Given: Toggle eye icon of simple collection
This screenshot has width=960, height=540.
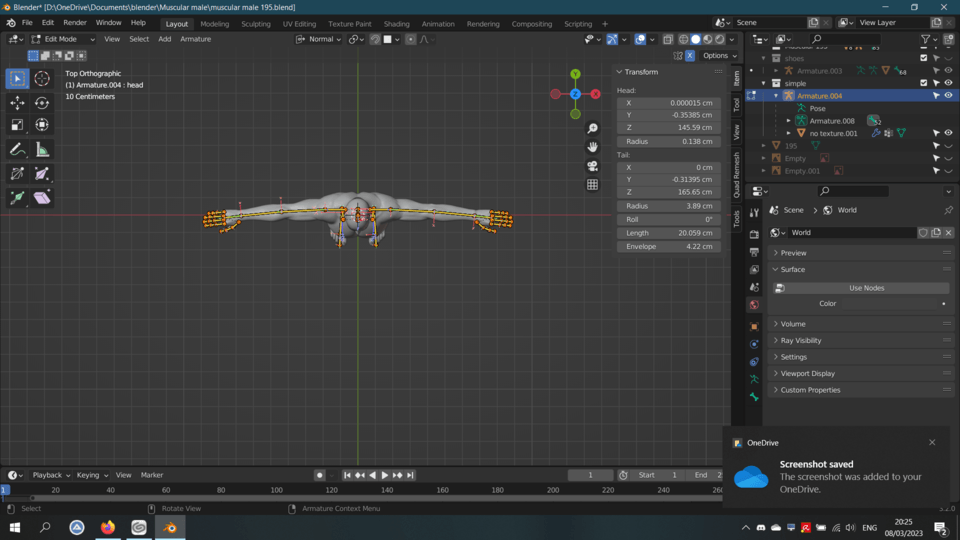Looking at the screenshot, I should [948, 83].
